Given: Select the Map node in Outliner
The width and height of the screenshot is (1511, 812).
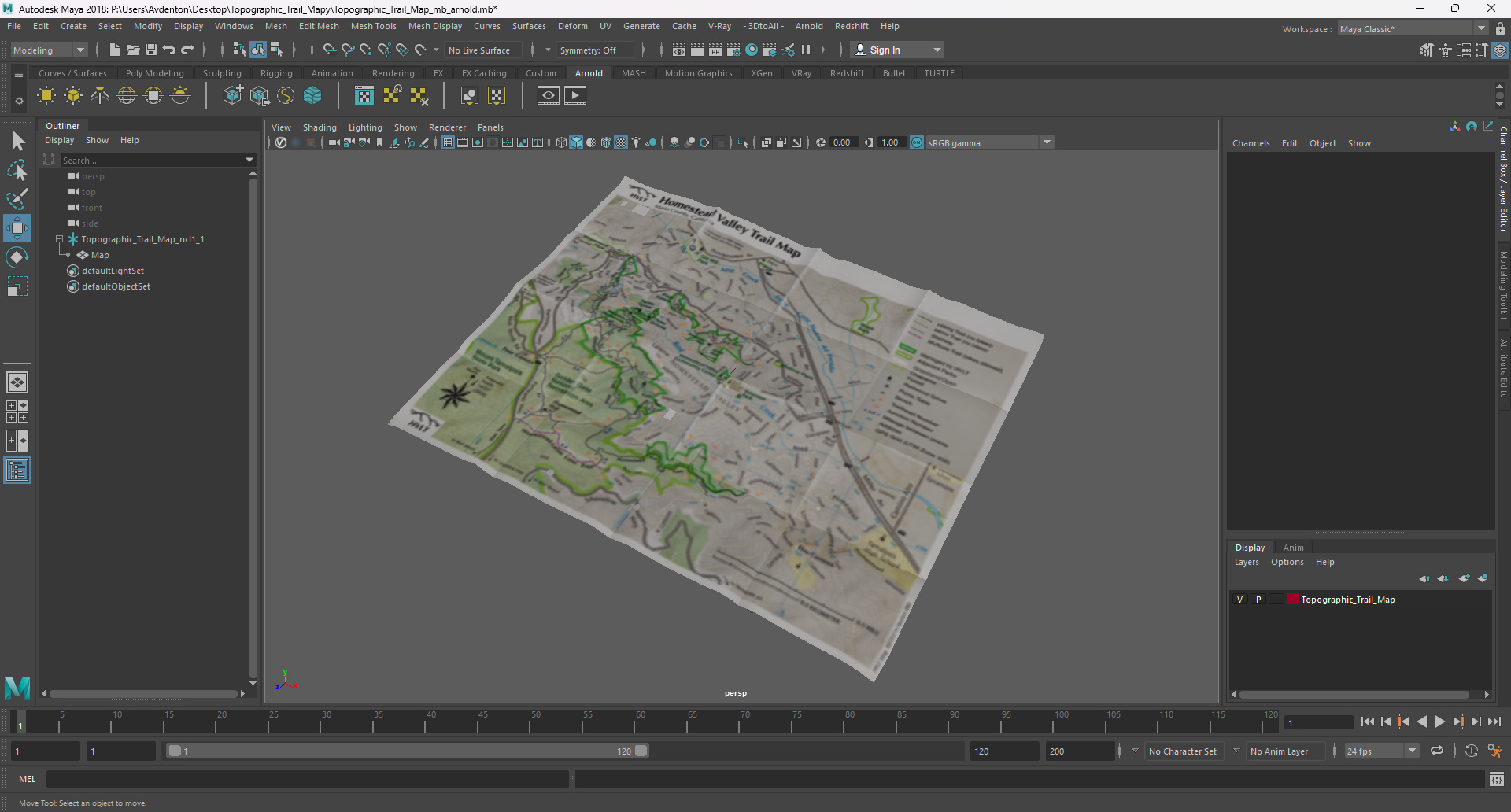Looking at the screenshot, I should pyautogui.click(x=100, y=255).
